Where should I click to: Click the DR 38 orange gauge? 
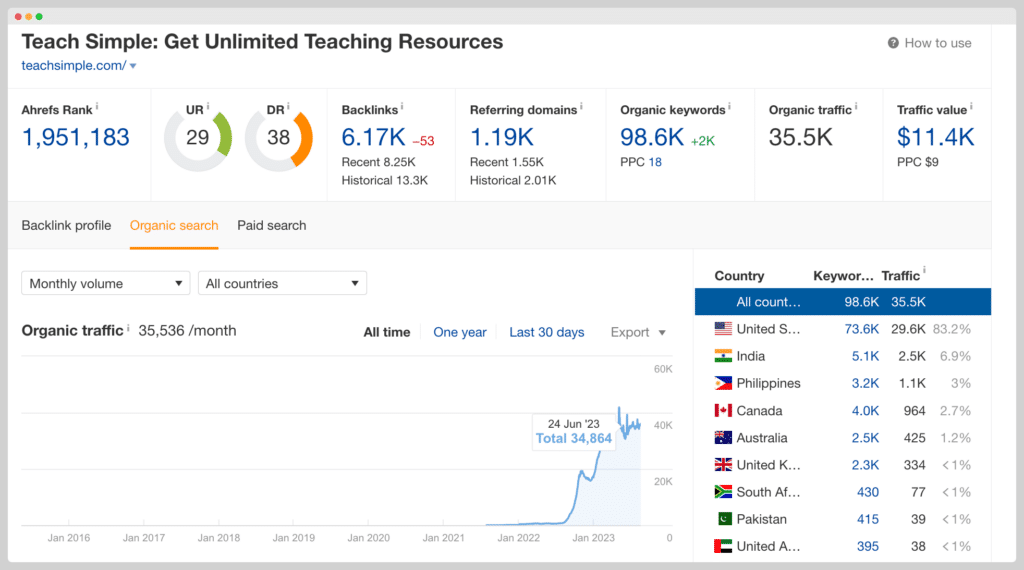pos(279,138)
